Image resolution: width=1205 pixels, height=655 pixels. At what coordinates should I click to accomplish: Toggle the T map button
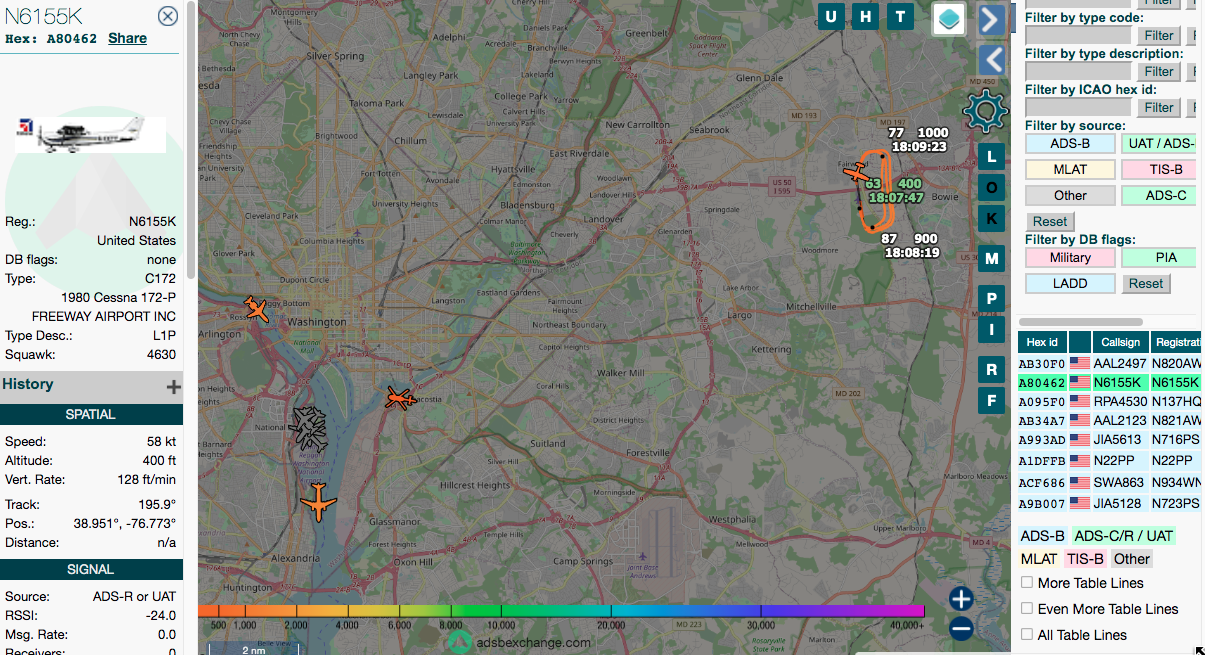click(901, 16)
